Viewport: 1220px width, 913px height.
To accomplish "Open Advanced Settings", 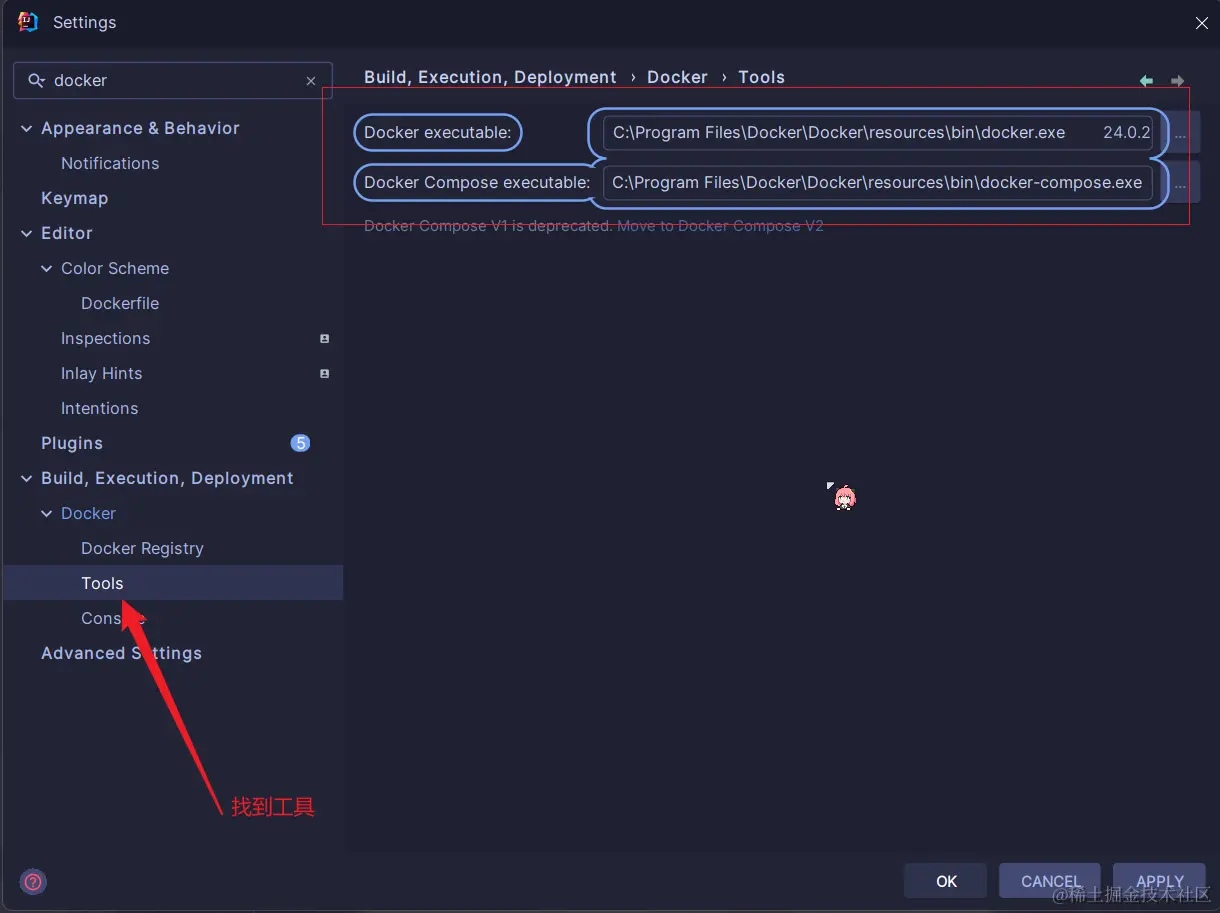I will (121, 653).
